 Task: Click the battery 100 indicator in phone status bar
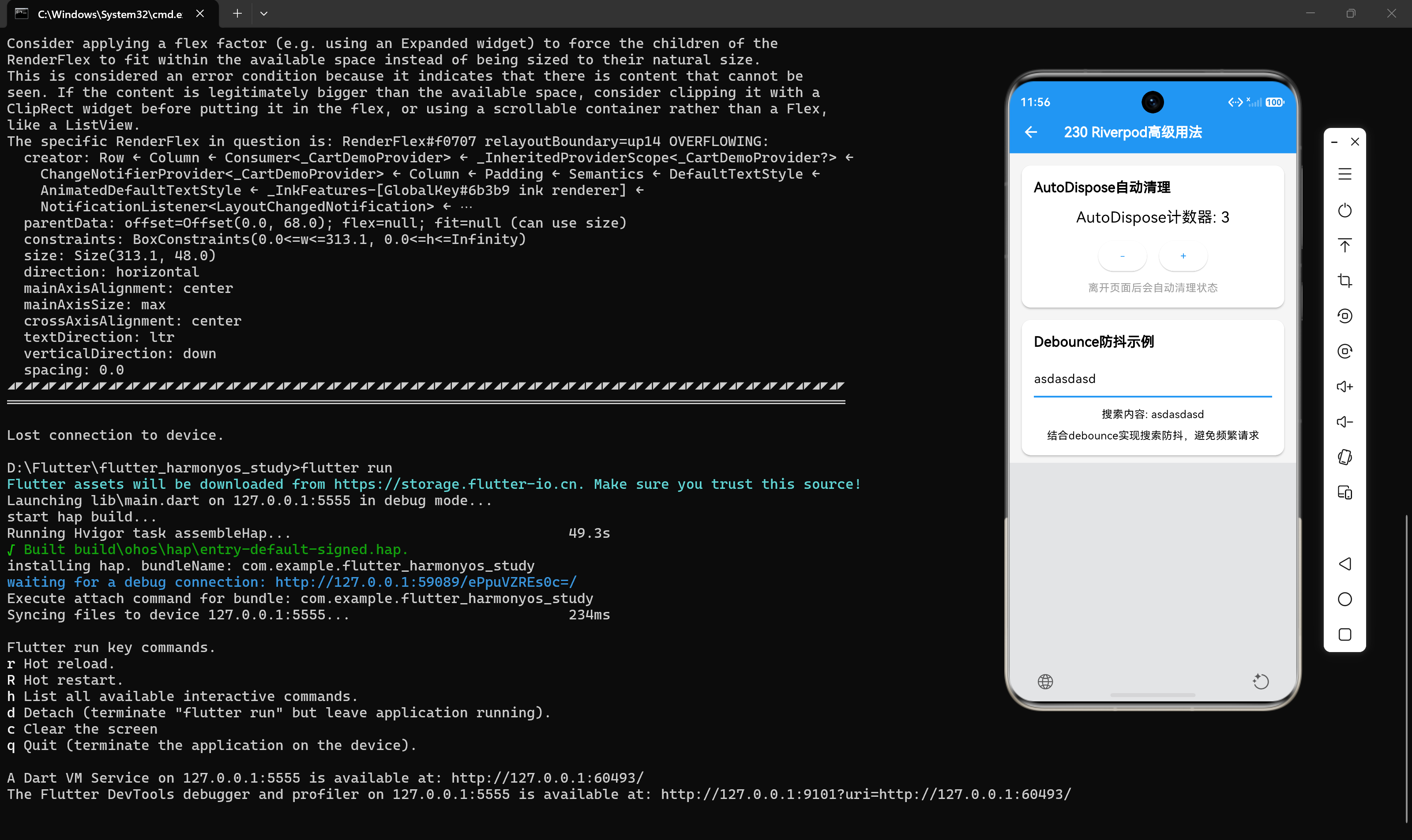[1274, 102]
